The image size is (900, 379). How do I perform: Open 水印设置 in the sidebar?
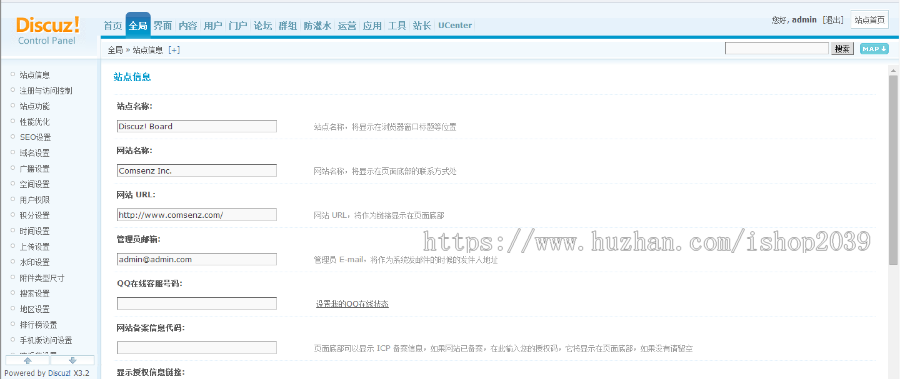pyautogui.click(x=34, y=262)
